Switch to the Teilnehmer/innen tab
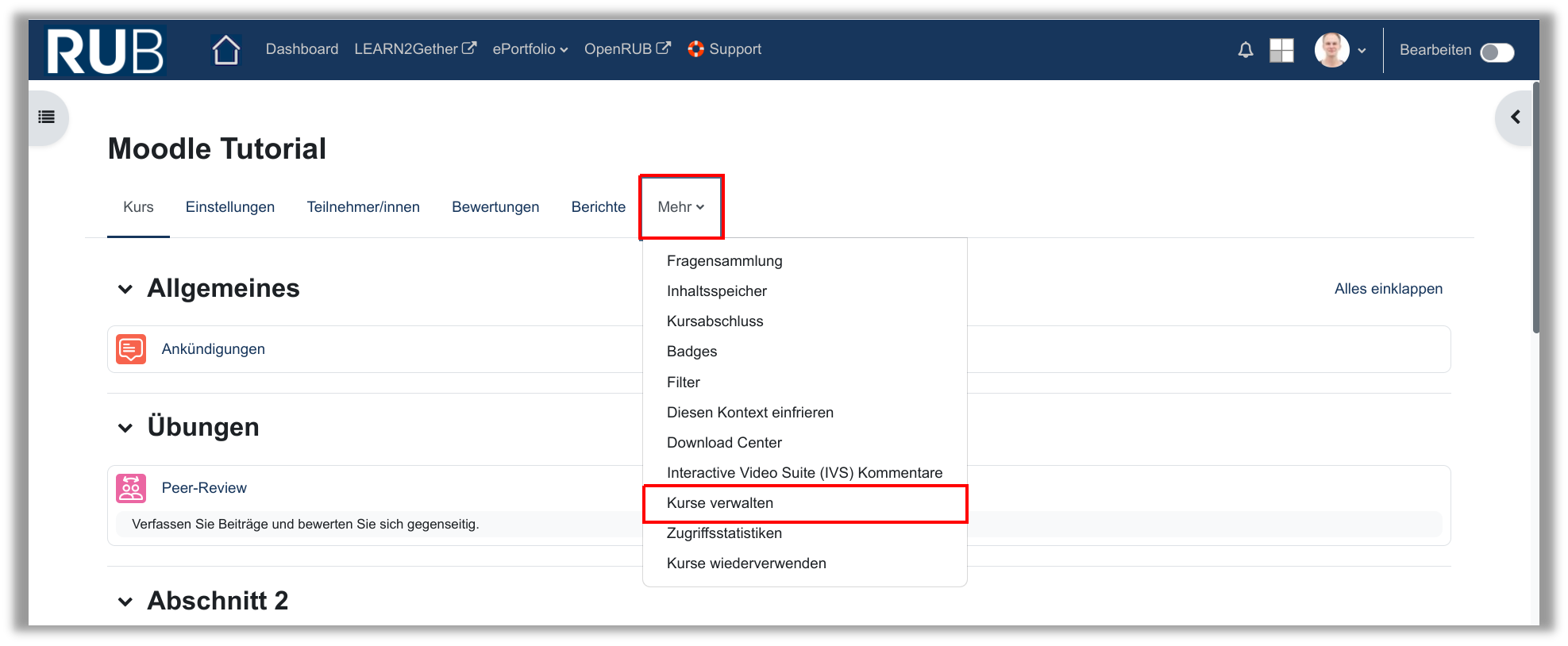This screenshot has width=1568, height=646. tap(363, 207)
